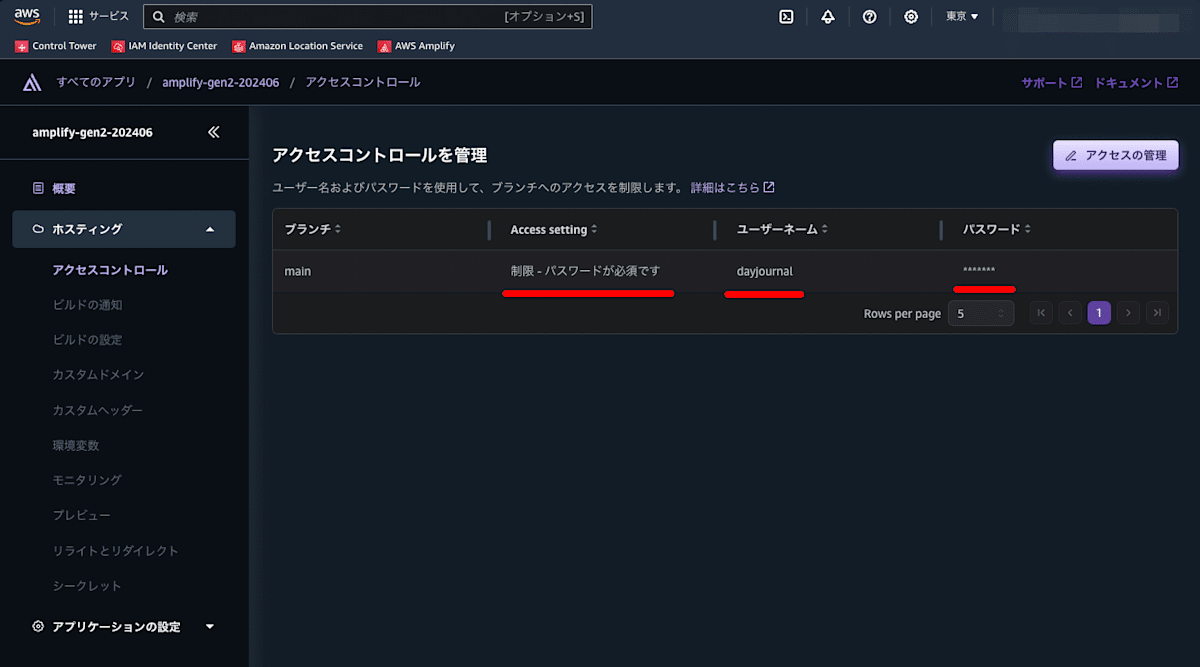1200x667 pixels.
Task: Select プレビュー in the sidebar
Action: click(x=81, y=515)
